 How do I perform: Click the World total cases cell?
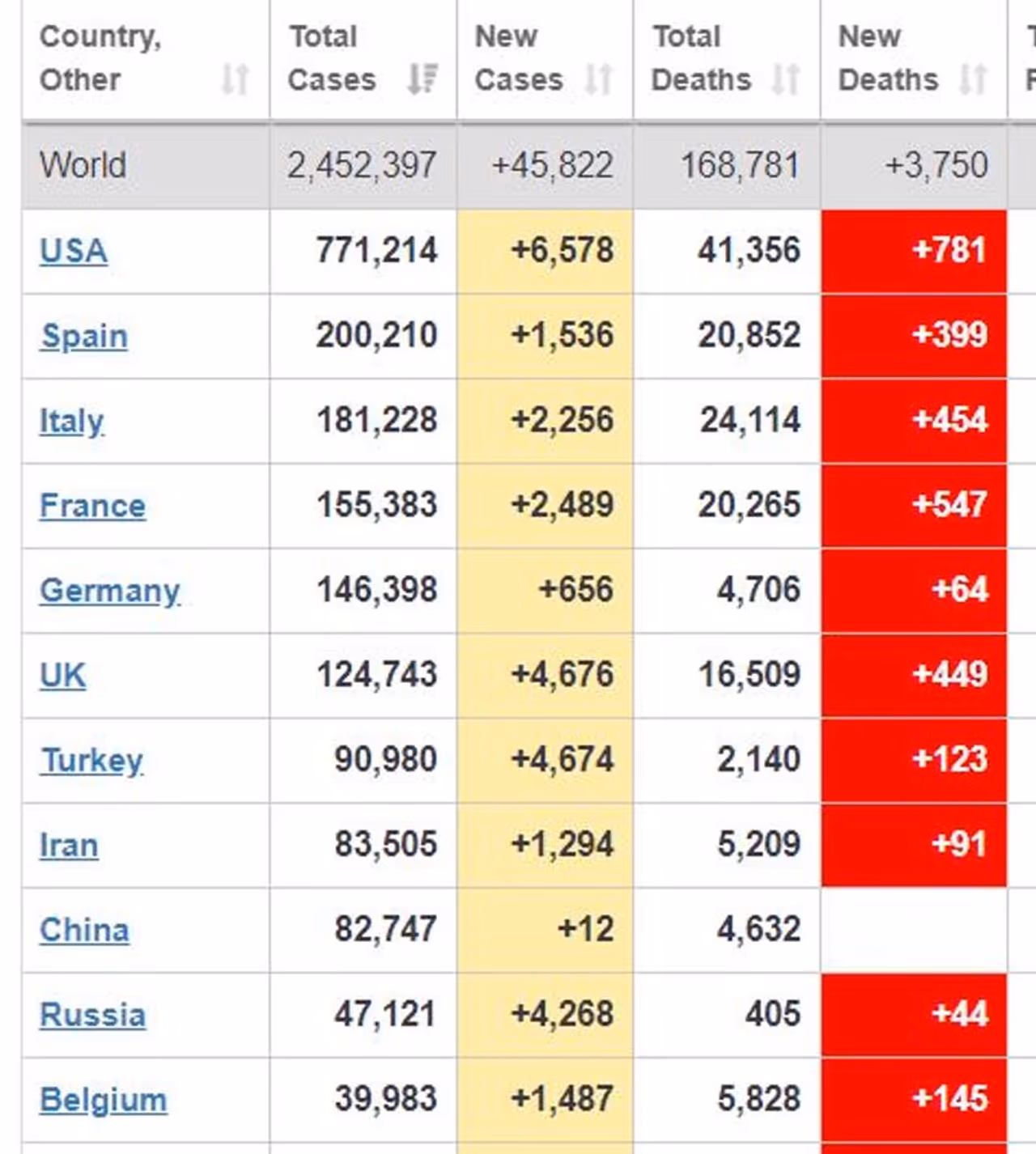coord(363,166)
